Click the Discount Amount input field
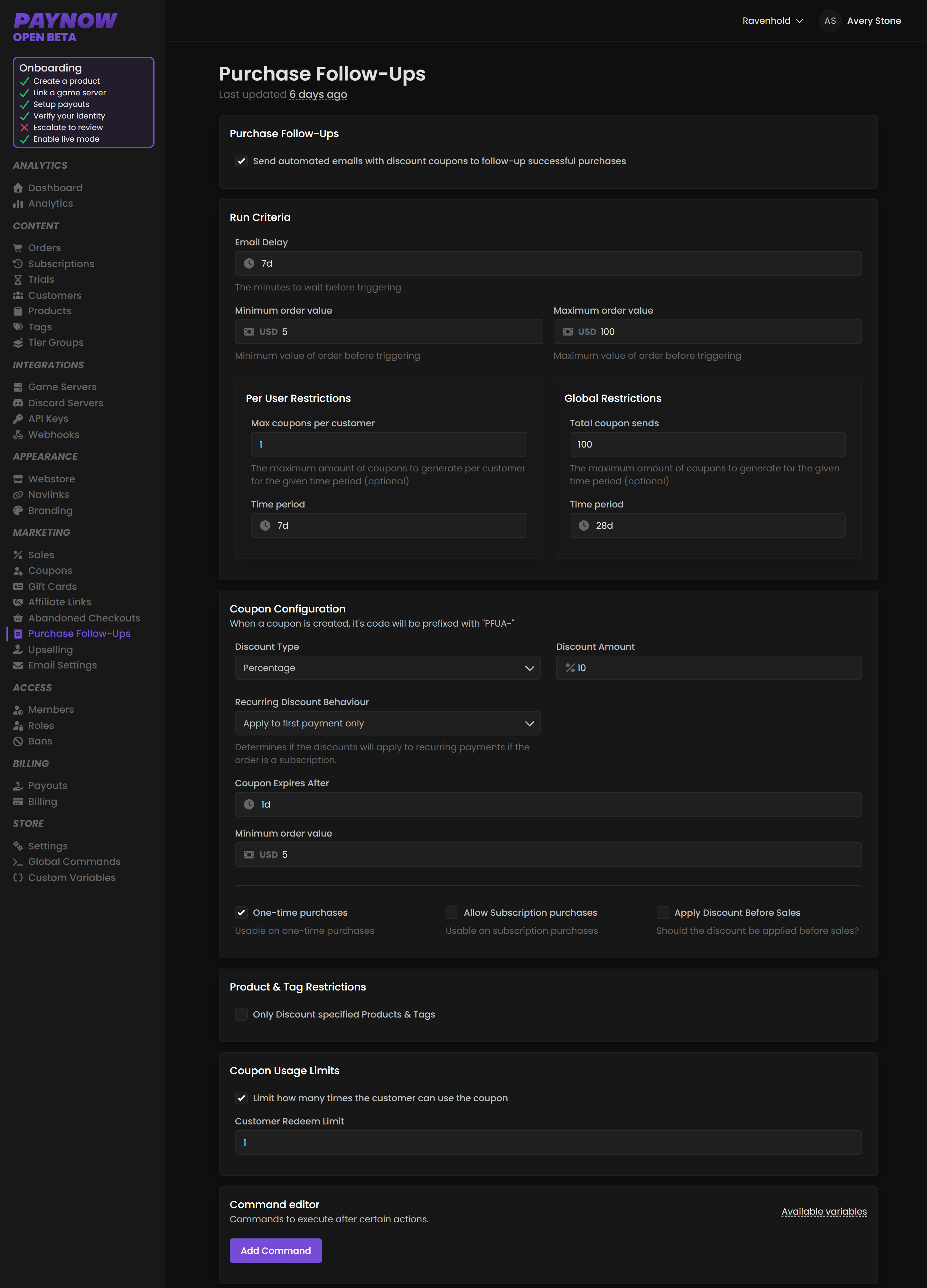The height and width of the screenshot is (1288, 927). pos(709,668)
